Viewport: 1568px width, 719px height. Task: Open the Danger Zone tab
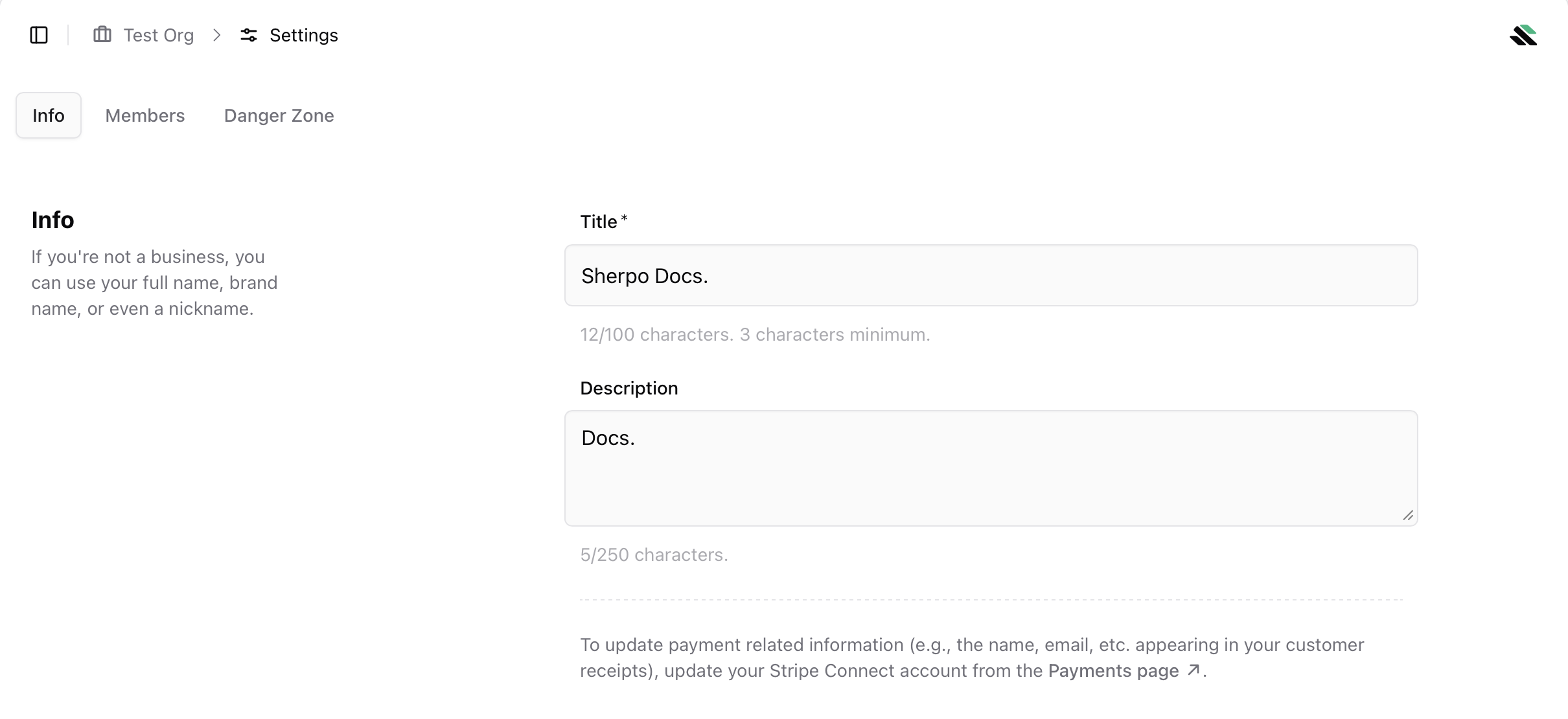coord(279,115)
